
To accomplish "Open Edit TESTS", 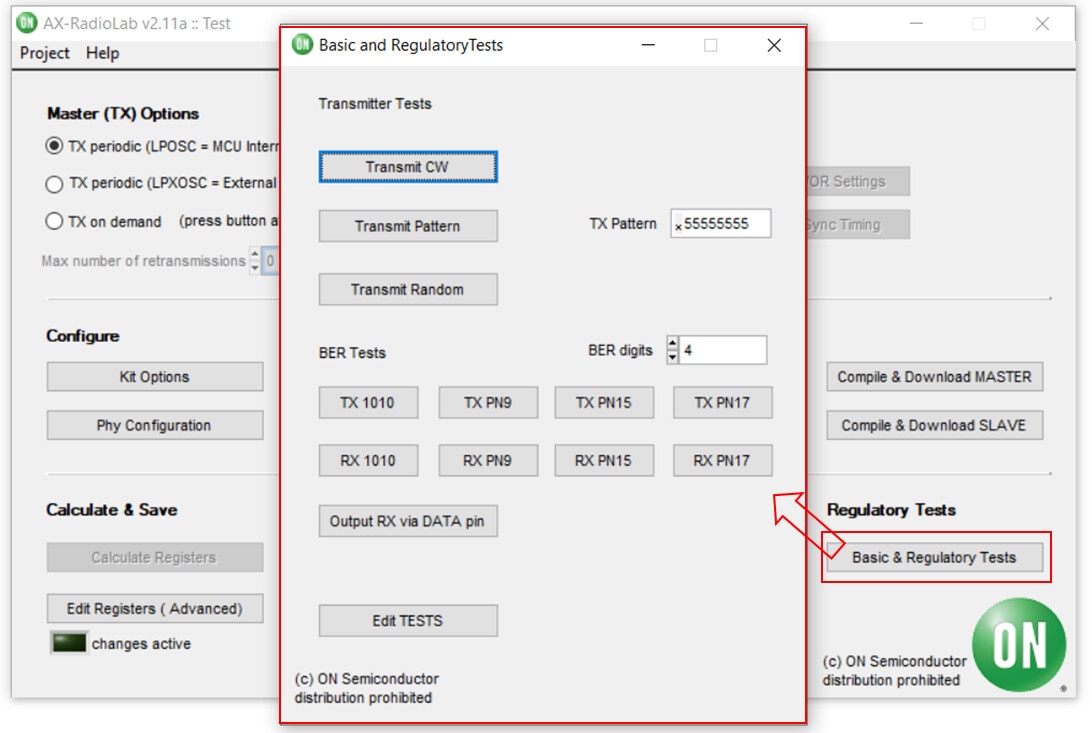I will pos(407,621).
